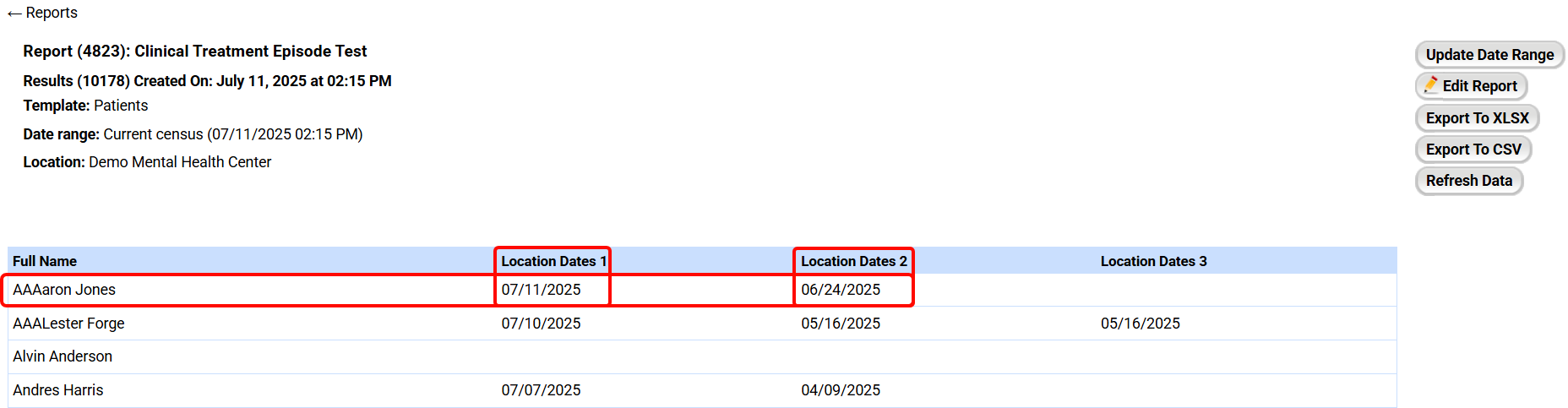Click the Refresh Data button
The height and width of the screenshot is (408, 1568).
tap(1468, 181)
